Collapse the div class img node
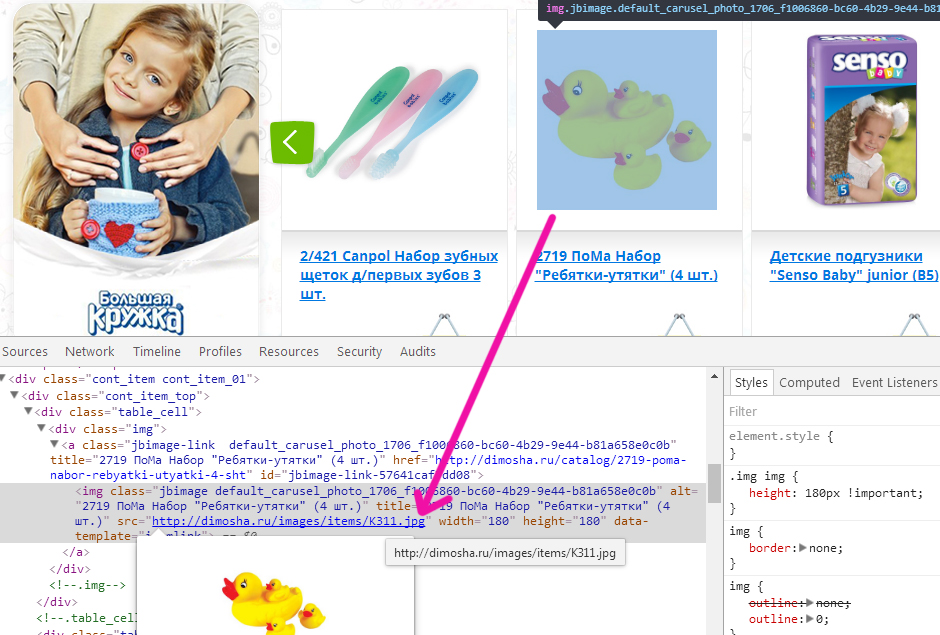 click(x=41, y=428)
